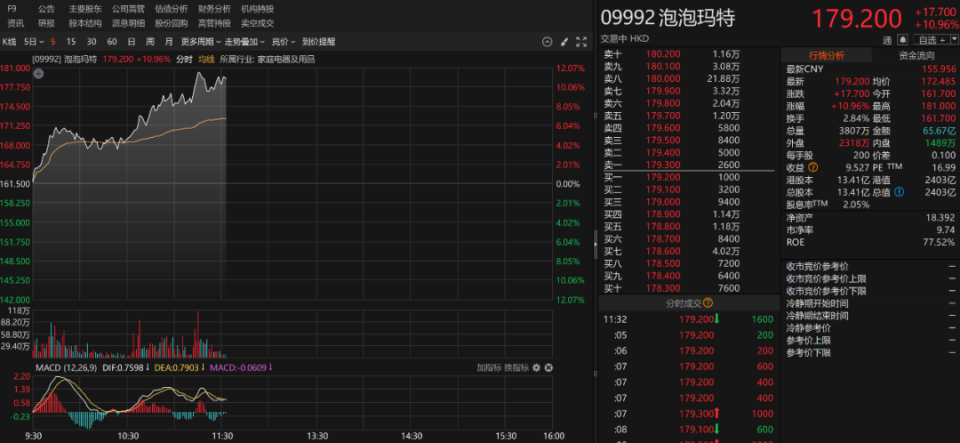Click the help icon next to 分时成交
The height and width of the screenshot is (443, 960).
pos(708,302)
